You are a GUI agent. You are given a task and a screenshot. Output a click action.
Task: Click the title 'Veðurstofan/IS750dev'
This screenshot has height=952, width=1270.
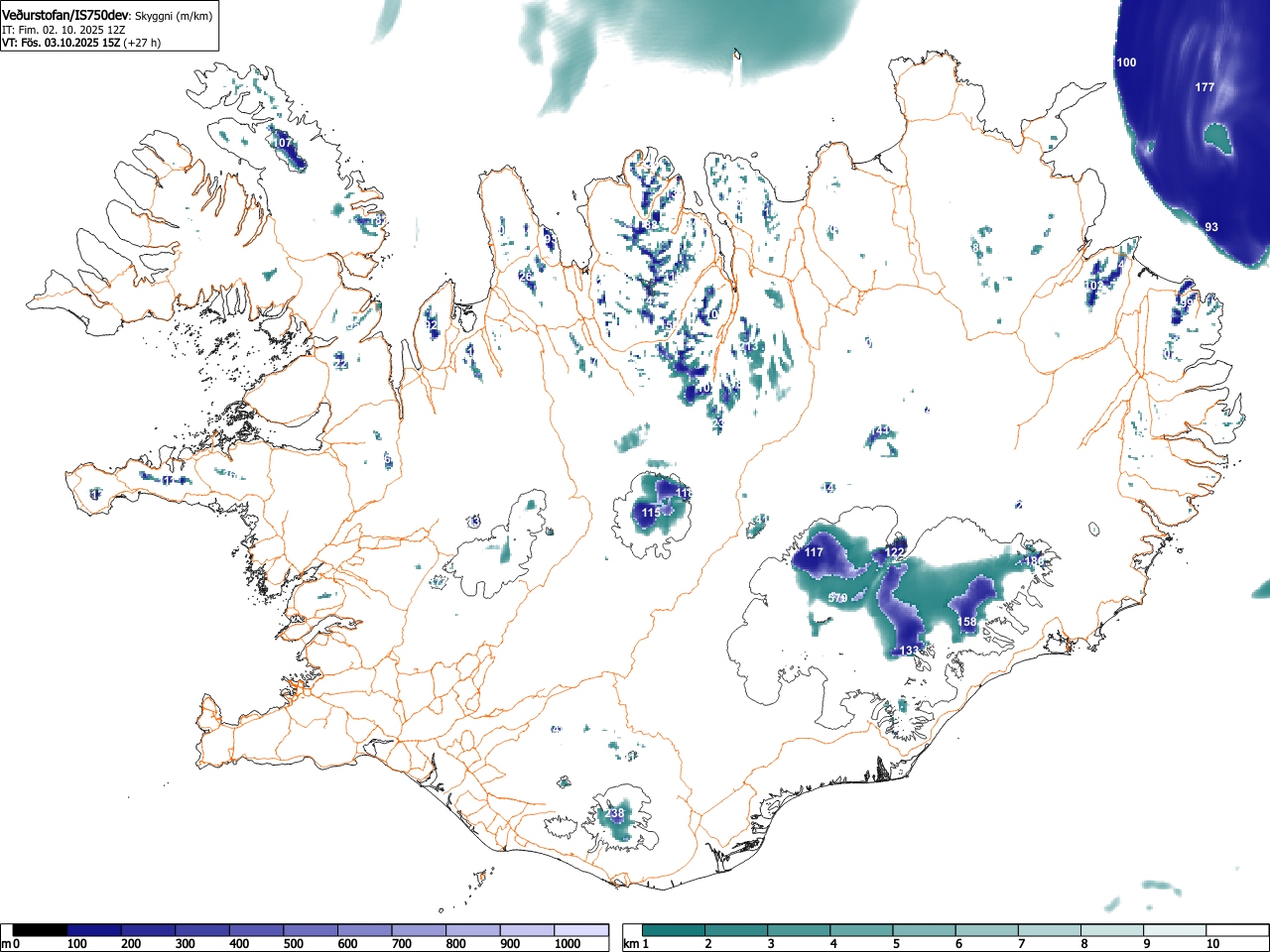click(x=65, y=15)
